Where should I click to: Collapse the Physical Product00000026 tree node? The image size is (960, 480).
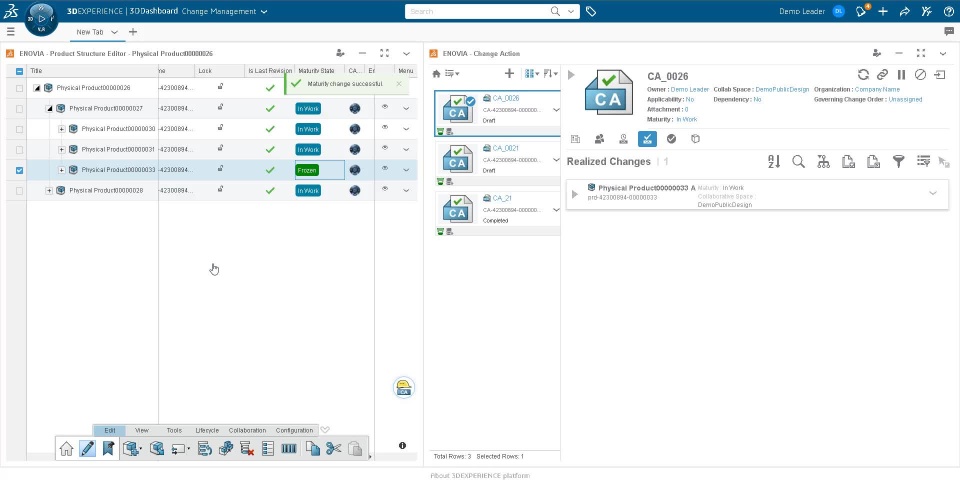pyautogui.click(x=36, y=88)
